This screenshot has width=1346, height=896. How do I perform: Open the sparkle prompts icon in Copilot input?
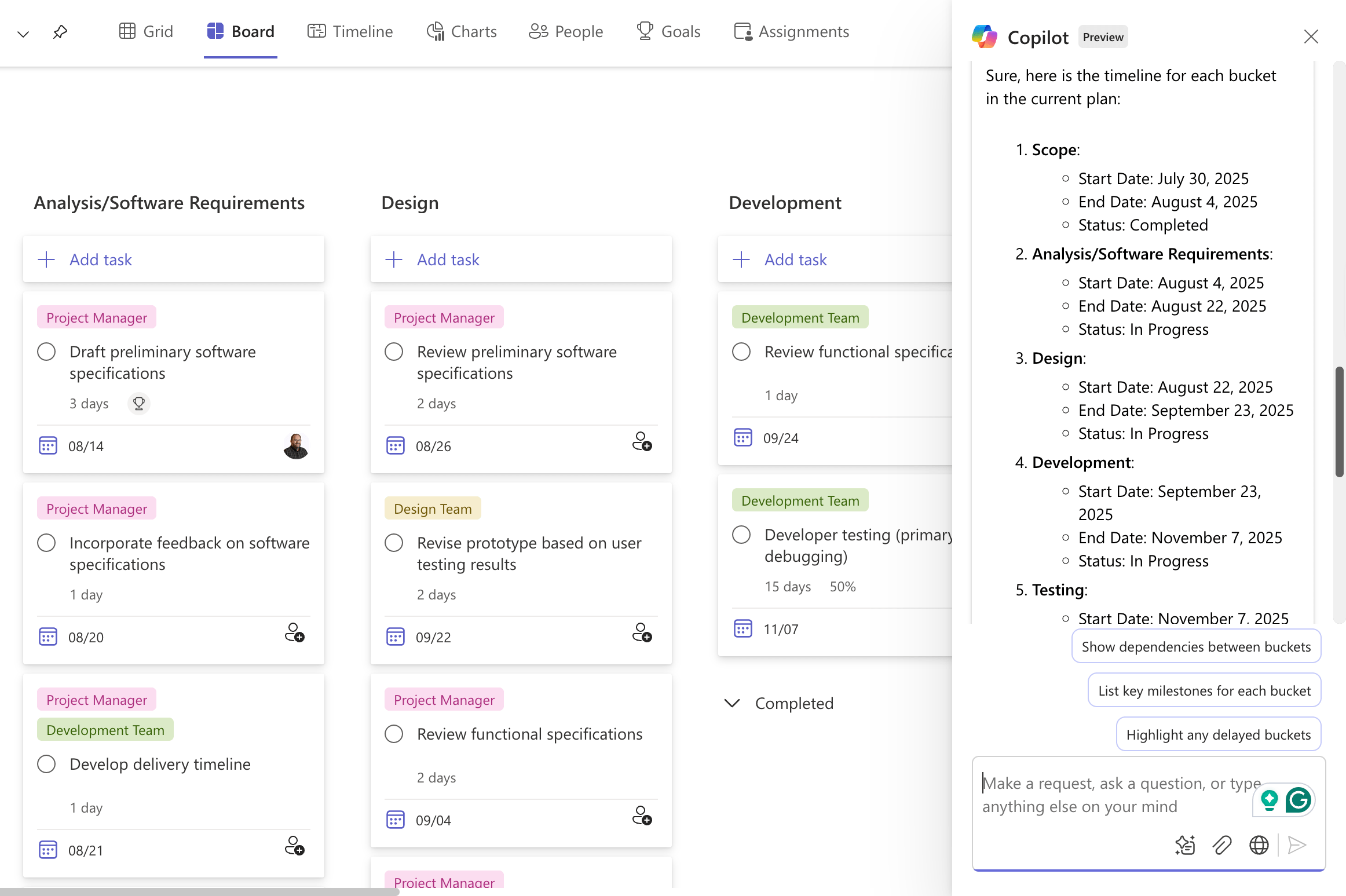point(1185,845)
